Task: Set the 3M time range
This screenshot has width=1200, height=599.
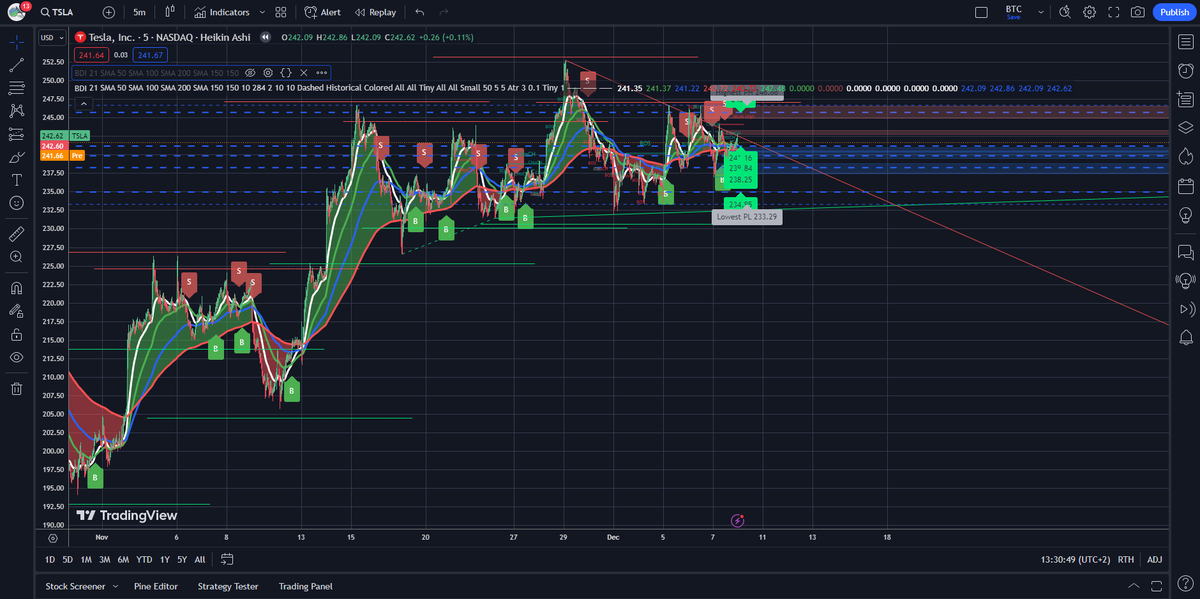Action: click(x=103, y=559)
